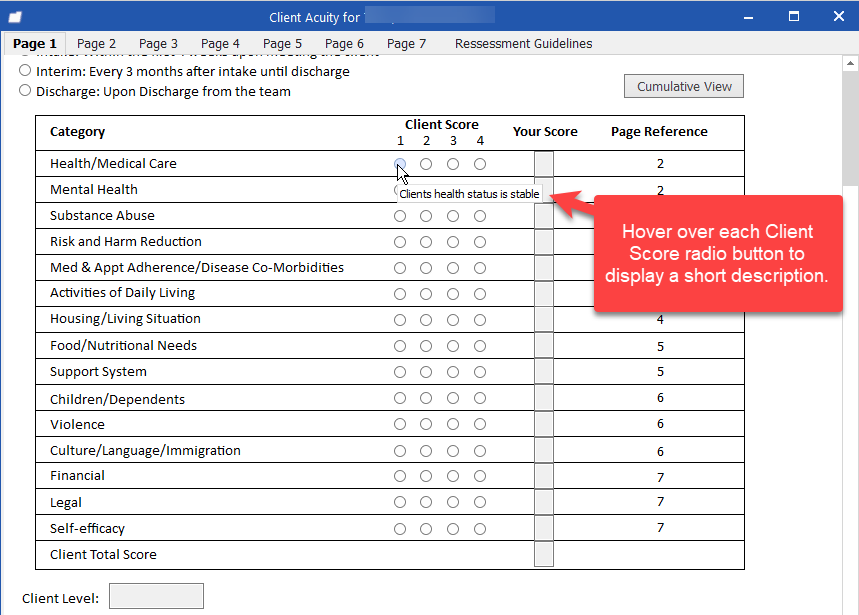Select score 4 for Violence
This screenshot has height=615, width=859.
coord(479,424)
